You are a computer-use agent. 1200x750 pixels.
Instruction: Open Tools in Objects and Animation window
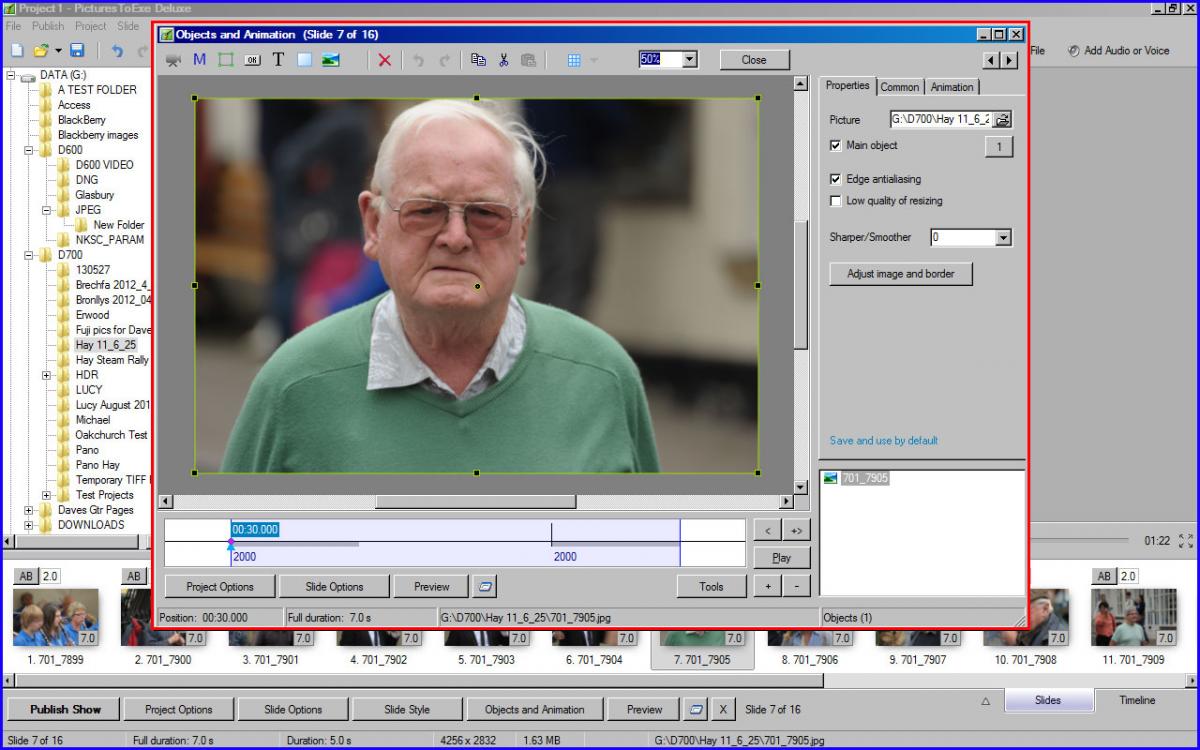(x=712, y=587)
